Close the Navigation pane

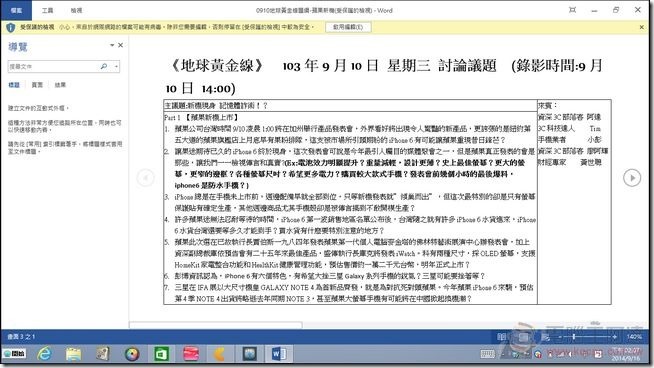[x=121, y=45]
